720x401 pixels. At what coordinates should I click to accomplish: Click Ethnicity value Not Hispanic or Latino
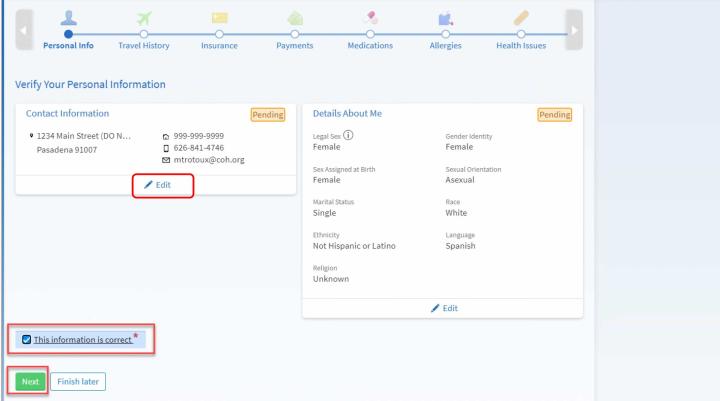[x=354, y=246]
